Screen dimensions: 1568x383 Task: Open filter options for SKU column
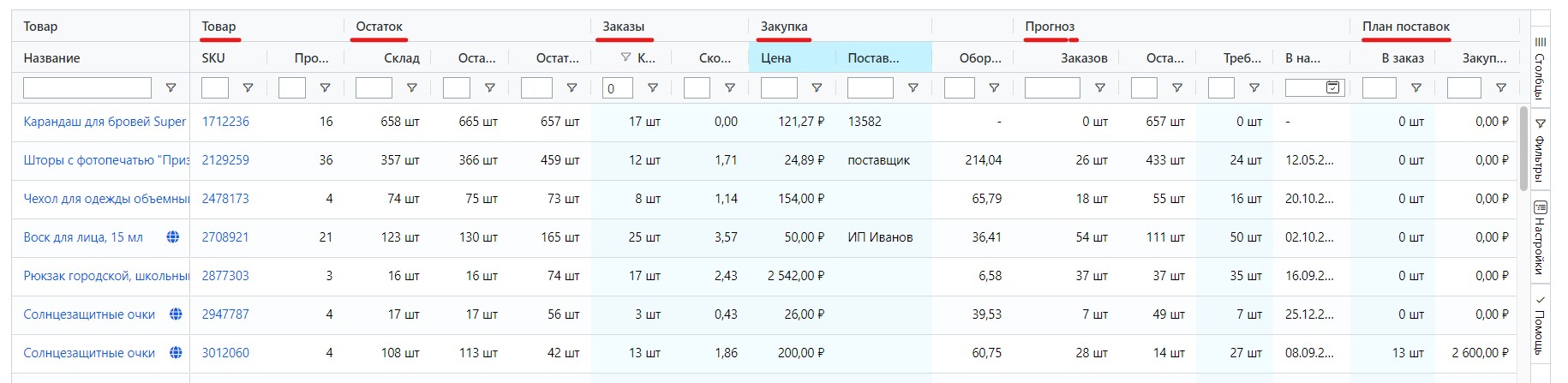click(x=248, y=88)
